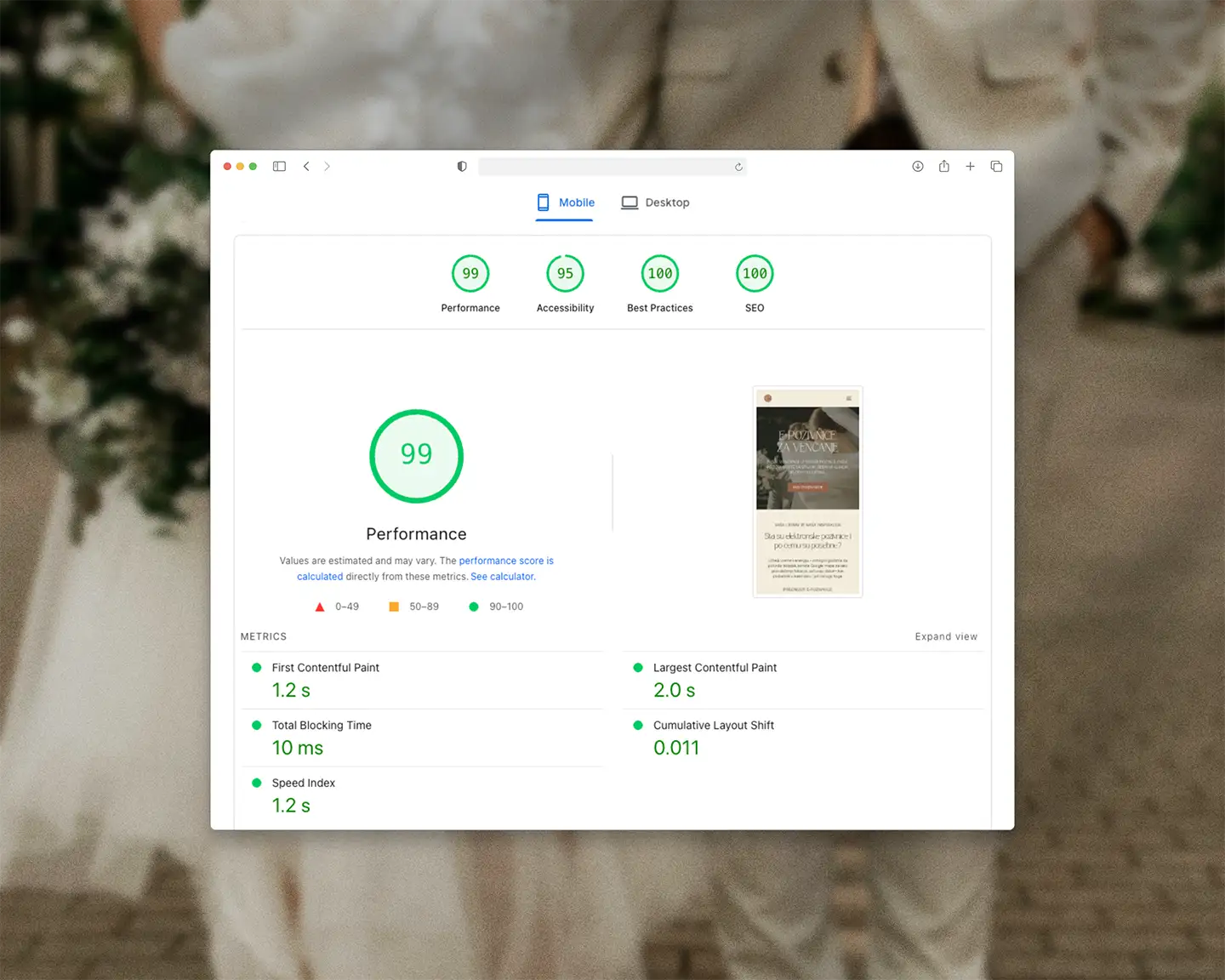Open the See calculator link
The height and width of the screenshot is (980, 1225).
click(503, 577)
